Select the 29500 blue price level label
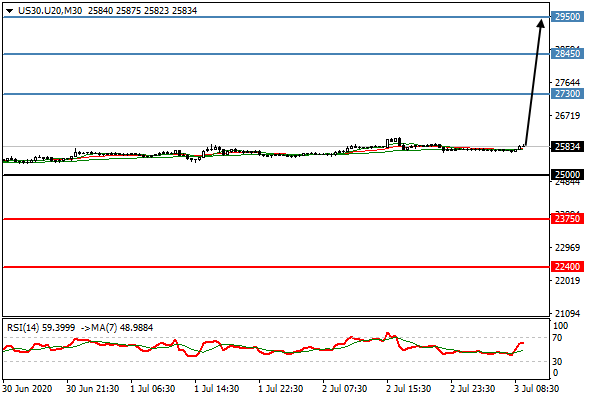This screenshot has width=590, height=400. [568, 17]
